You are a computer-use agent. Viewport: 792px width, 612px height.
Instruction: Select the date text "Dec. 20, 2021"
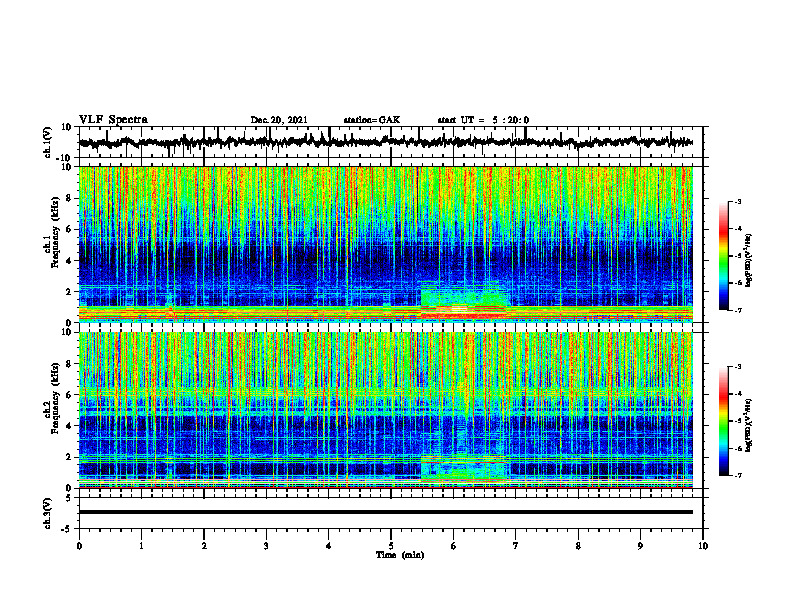tap(279, 120)
